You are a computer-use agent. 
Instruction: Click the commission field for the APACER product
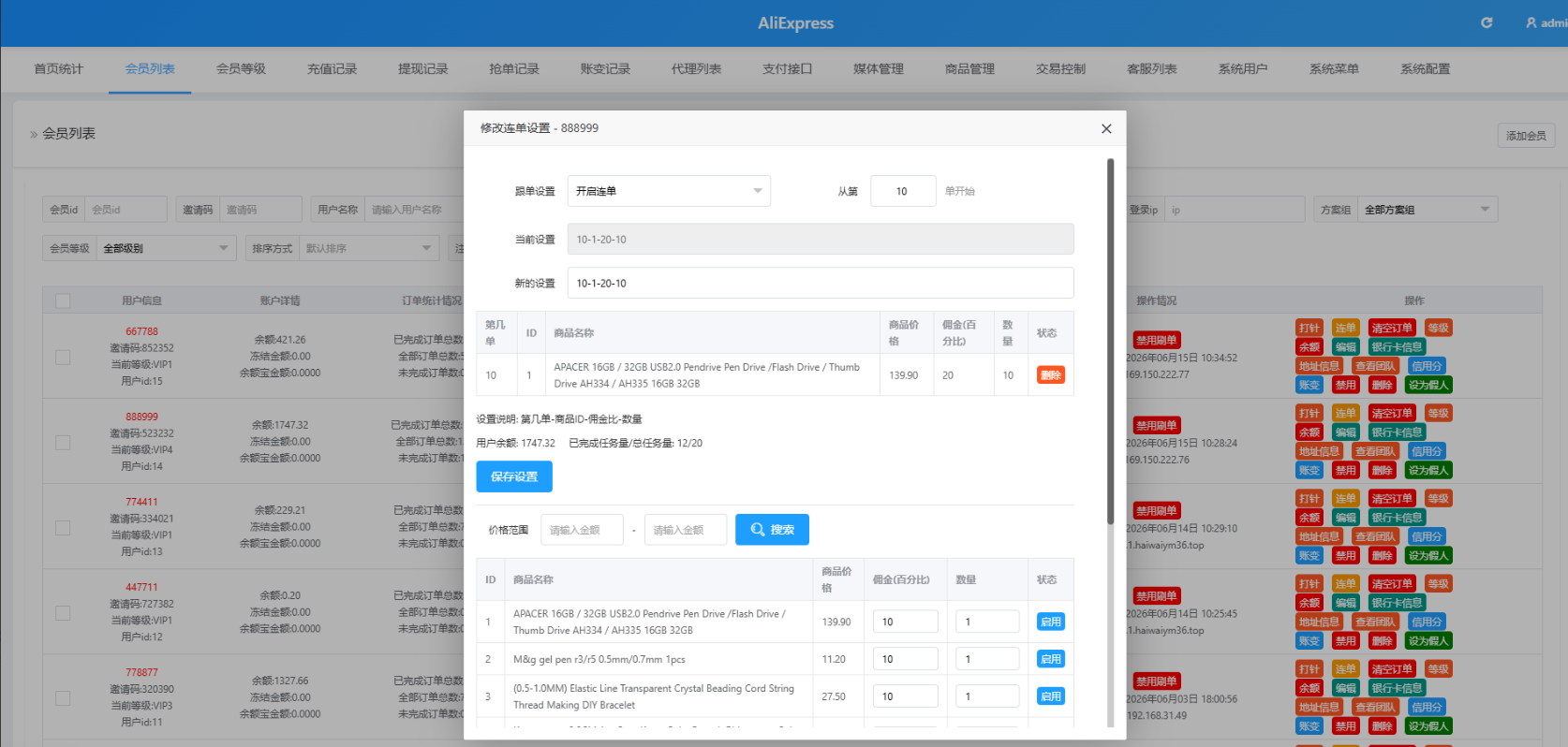(x=905, y=622)
